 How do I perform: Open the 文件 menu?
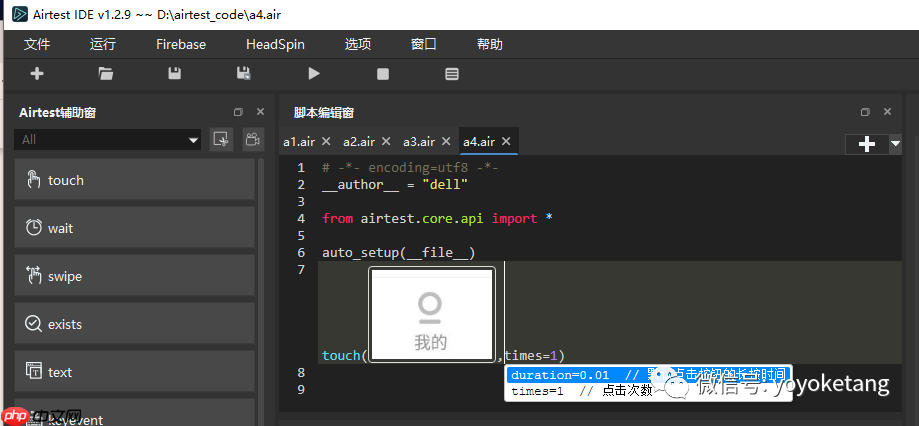37,45
